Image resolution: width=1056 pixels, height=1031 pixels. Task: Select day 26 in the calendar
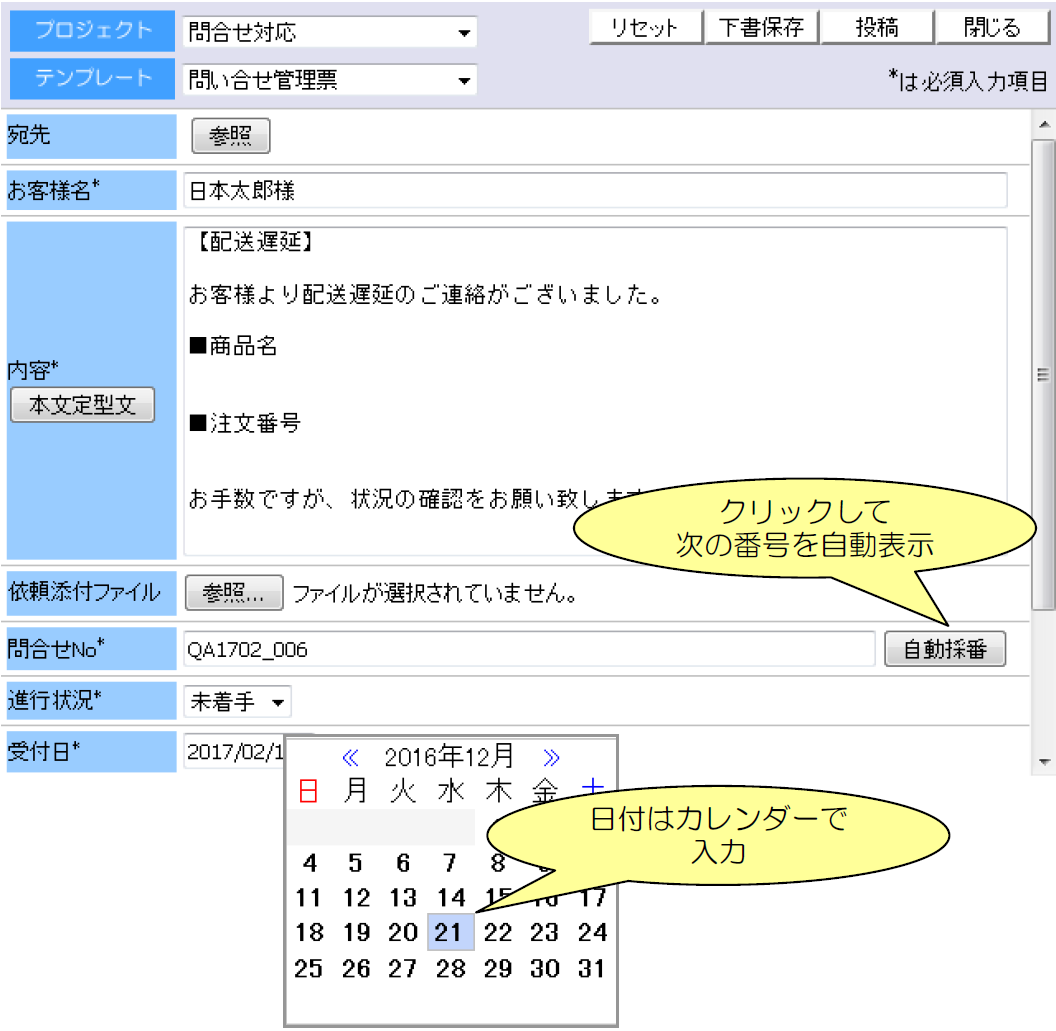click(x=356, y=968)
